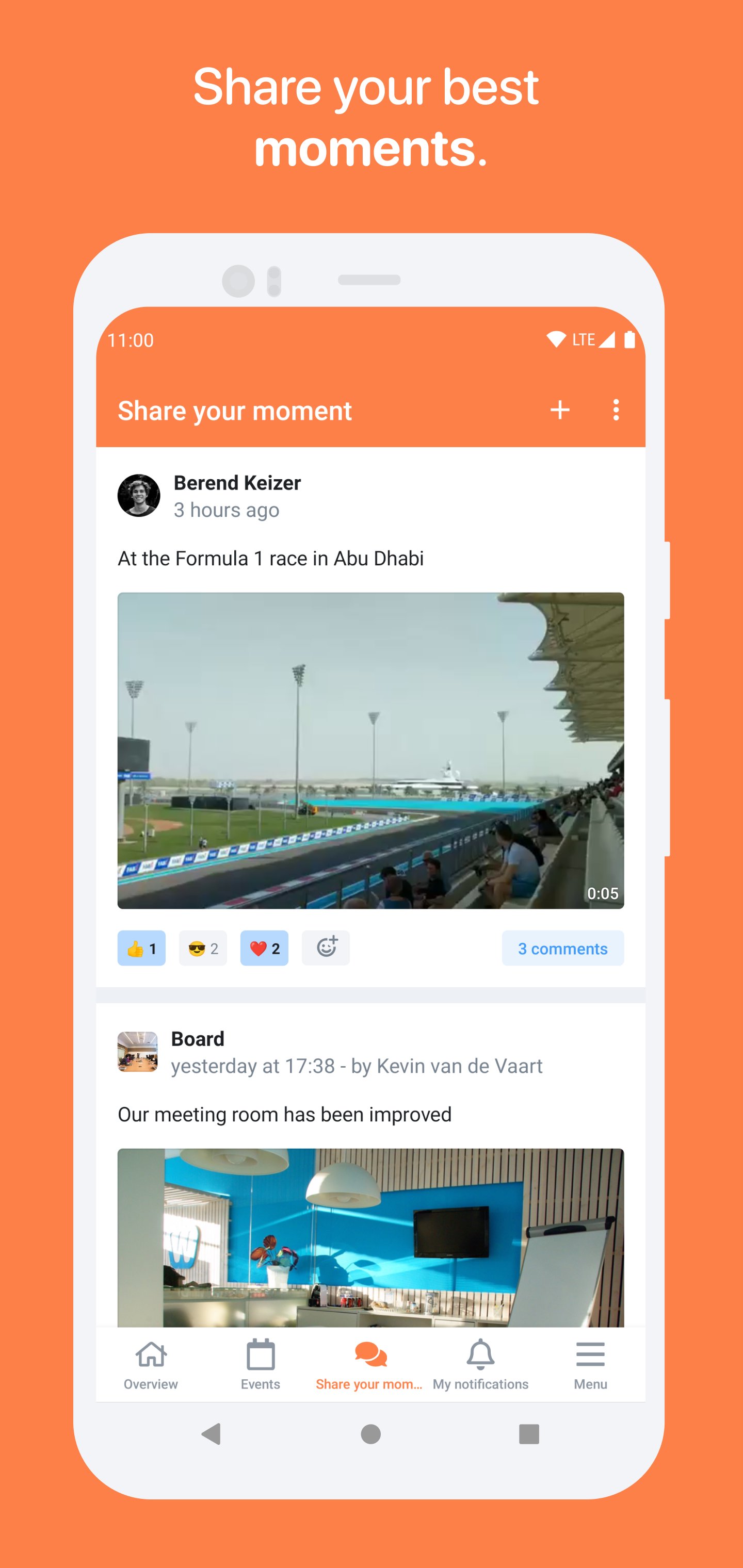Open My notifications bell
Image resolution: width=743 pixels, height=1568 pixels.
(480, 1364)
